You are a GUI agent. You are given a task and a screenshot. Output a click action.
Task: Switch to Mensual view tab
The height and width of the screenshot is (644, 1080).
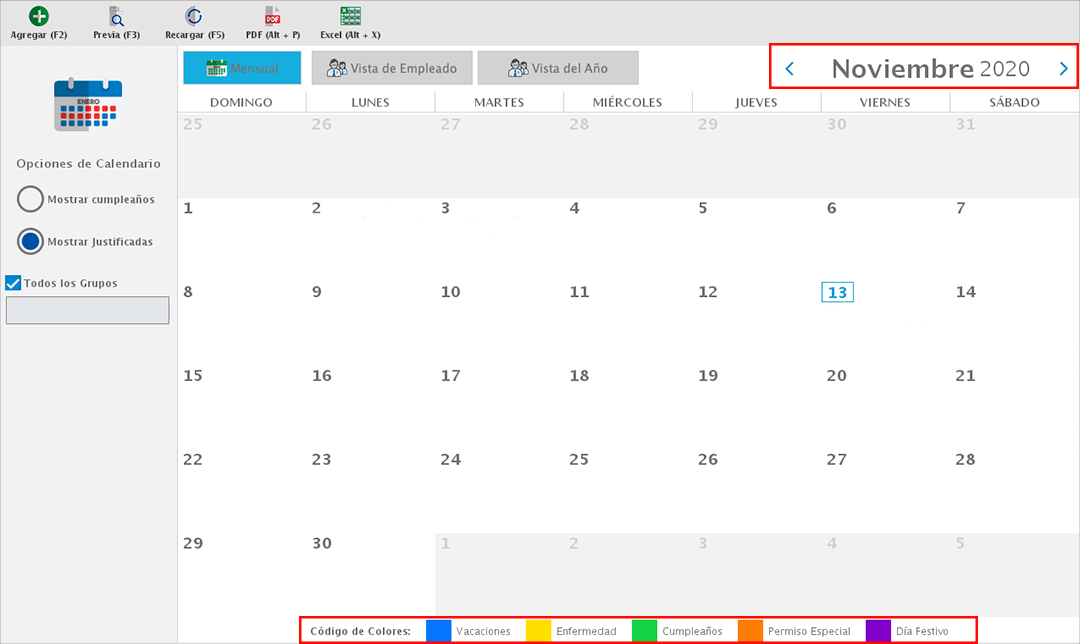241,68
